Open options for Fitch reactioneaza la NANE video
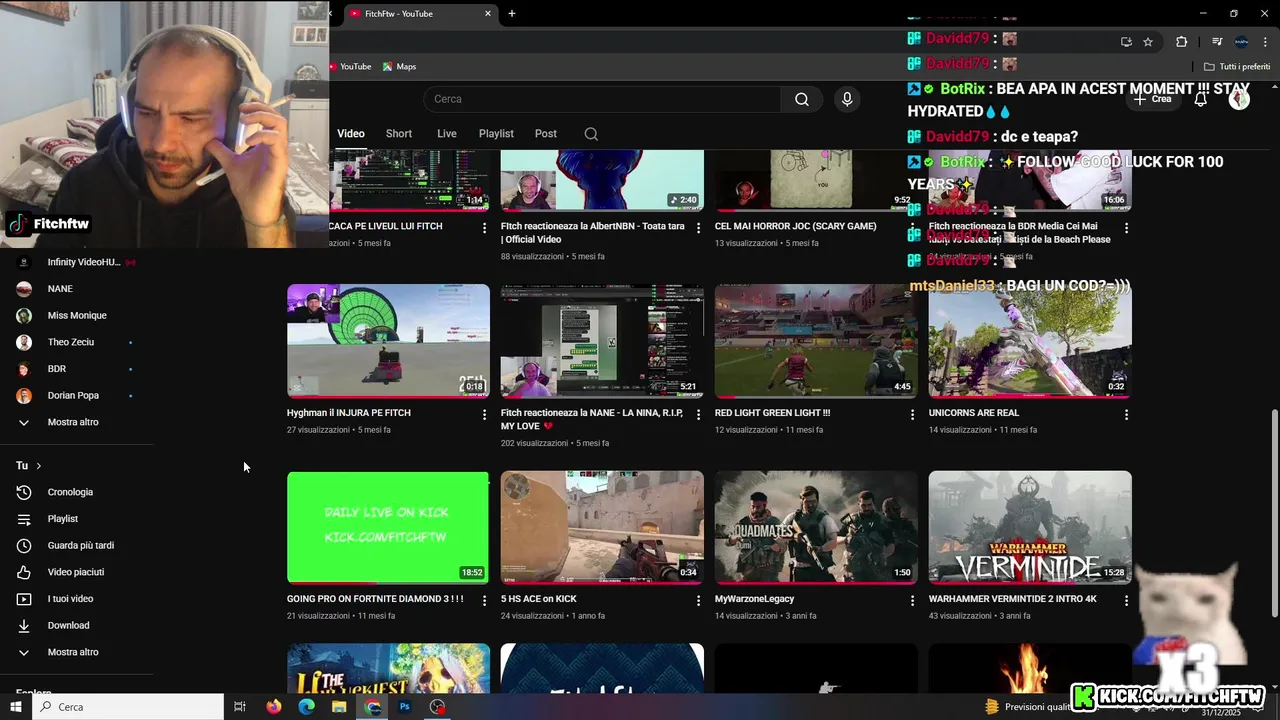 click(x=698, y=414)
